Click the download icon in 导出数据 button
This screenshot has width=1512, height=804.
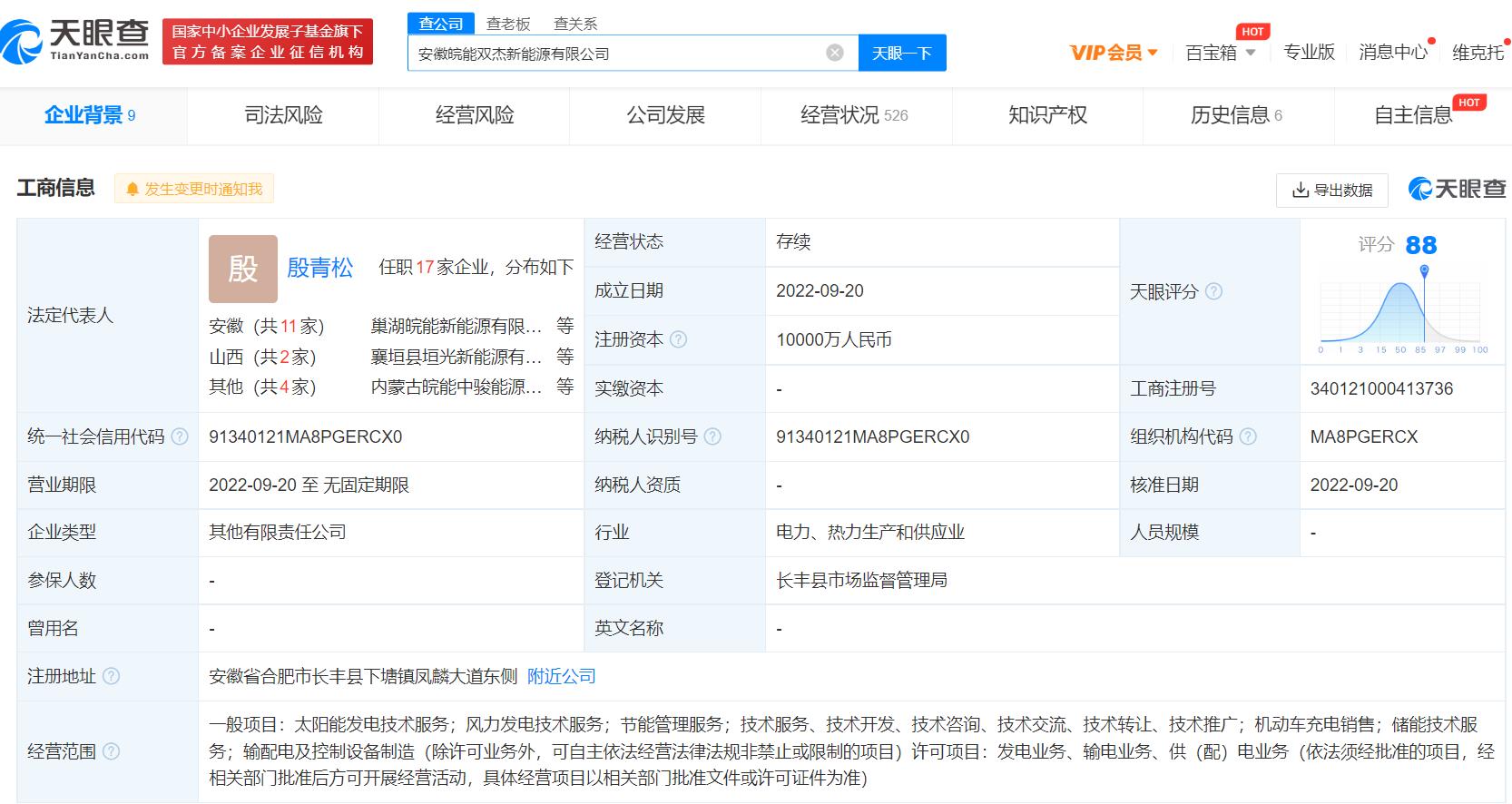(x=1300, y=190)
